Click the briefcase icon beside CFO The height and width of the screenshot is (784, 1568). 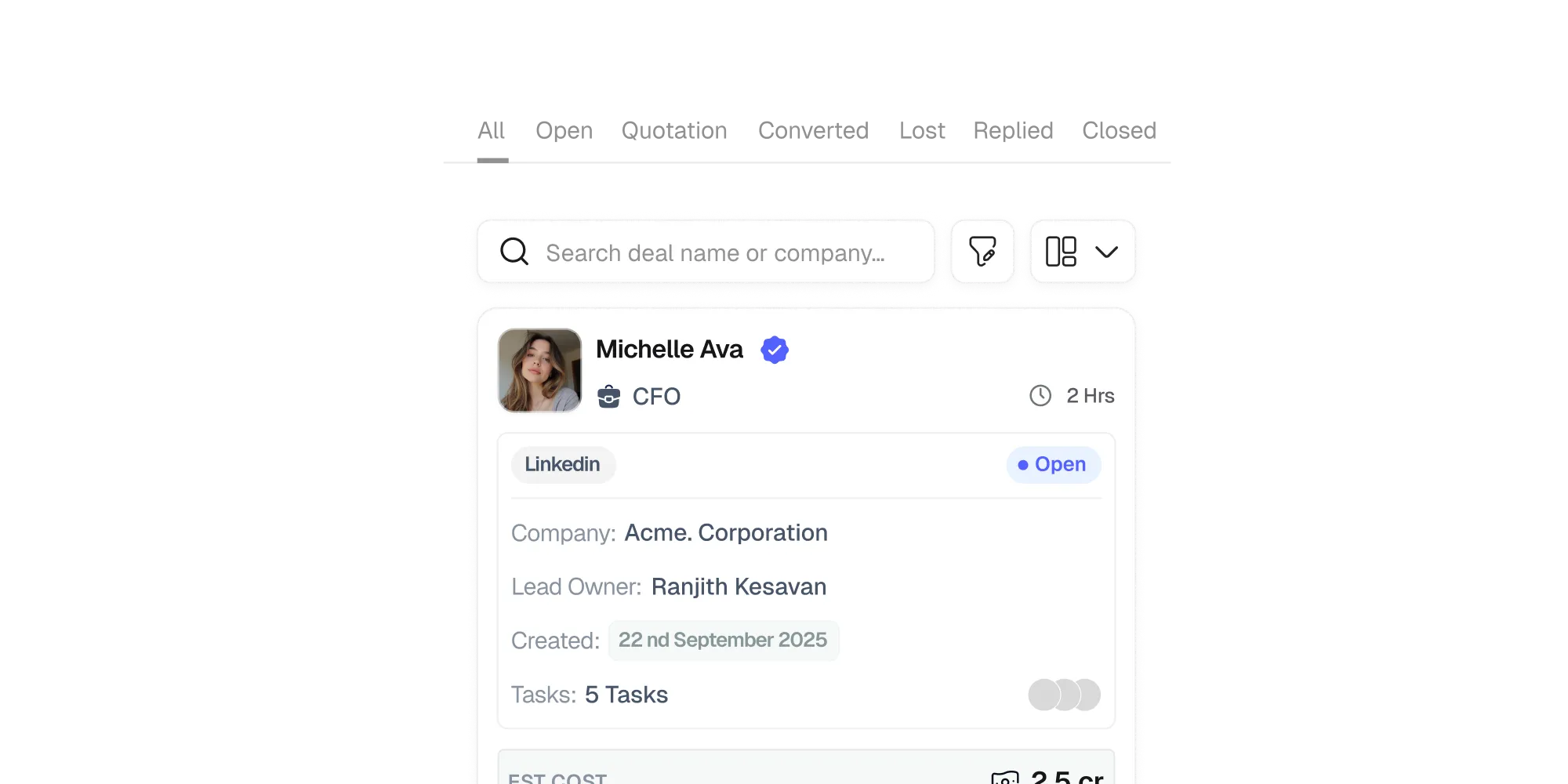tap(609, 396)
